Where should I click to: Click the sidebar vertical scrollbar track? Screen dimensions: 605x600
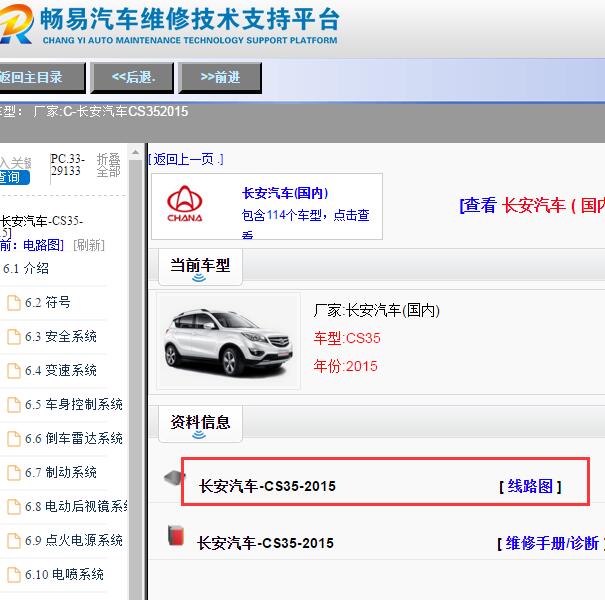(x=135, y=380)
